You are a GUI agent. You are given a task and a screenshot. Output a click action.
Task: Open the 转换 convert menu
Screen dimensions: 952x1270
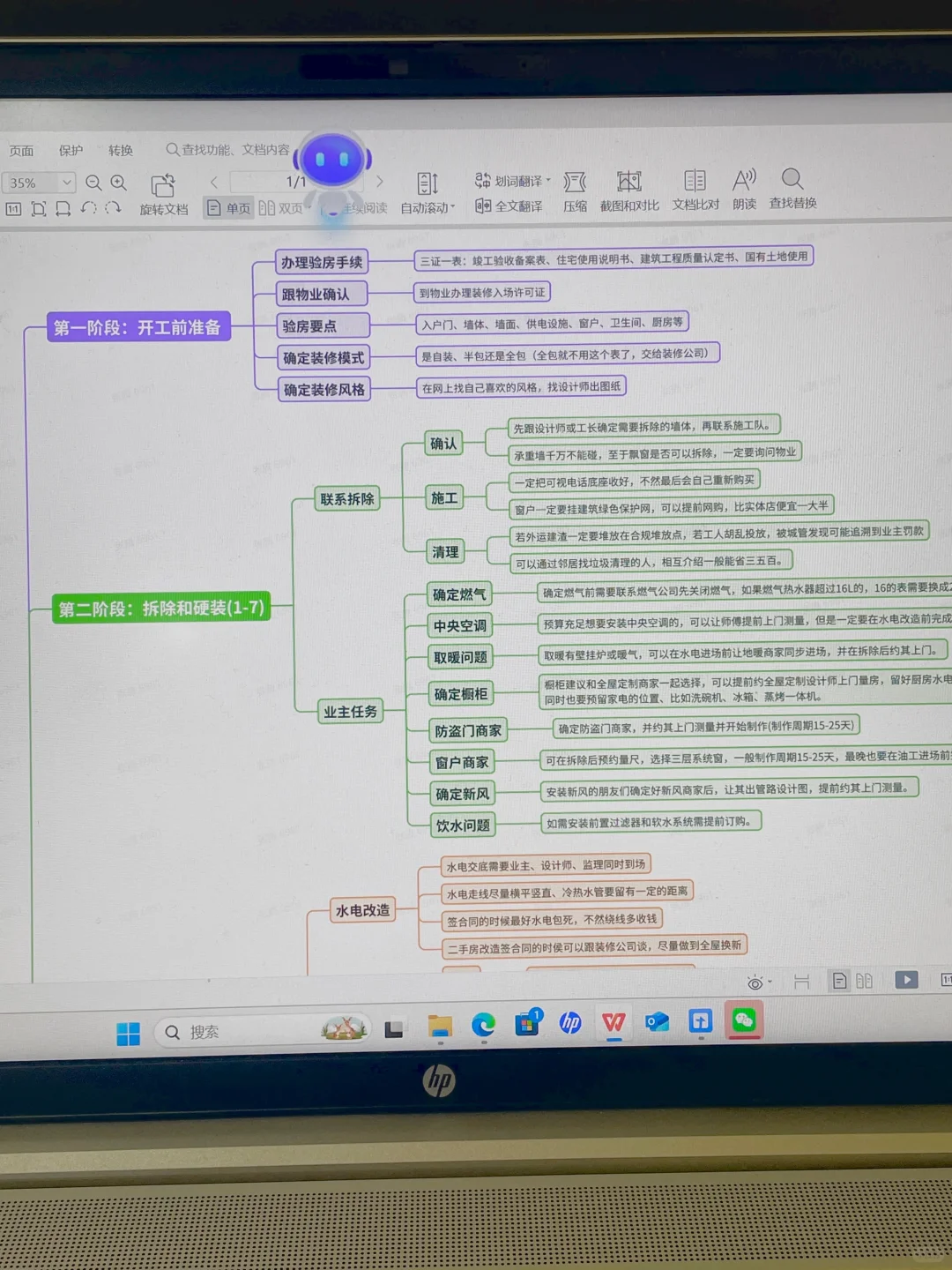[122, 150]
